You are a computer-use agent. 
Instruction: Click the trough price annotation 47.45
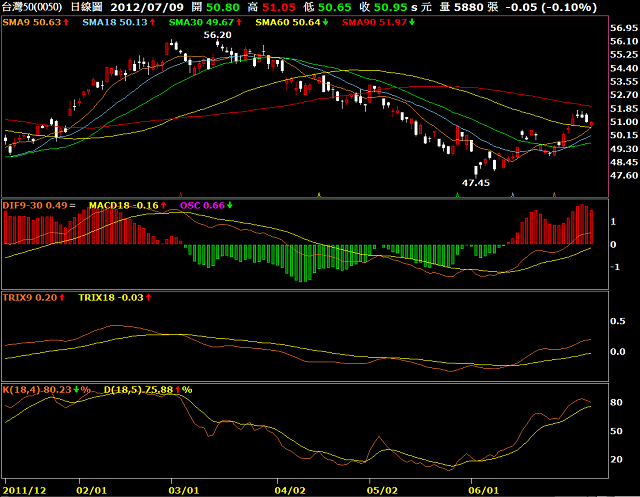476,183
